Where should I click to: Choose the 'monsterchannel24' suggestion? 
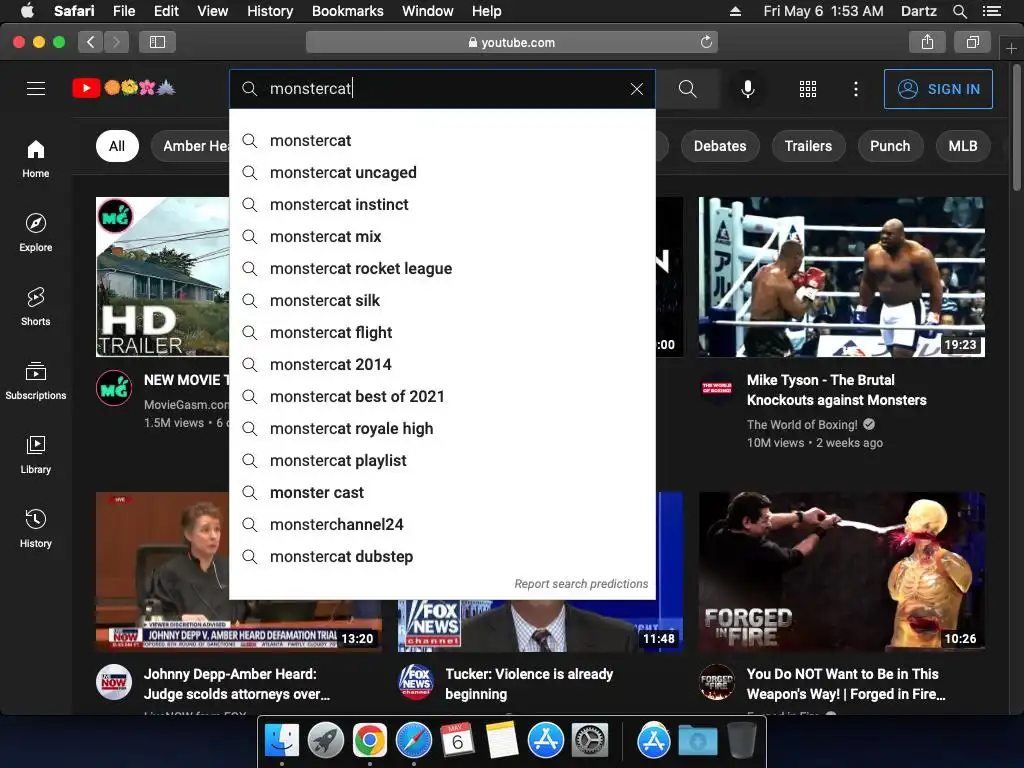[442, 524]
